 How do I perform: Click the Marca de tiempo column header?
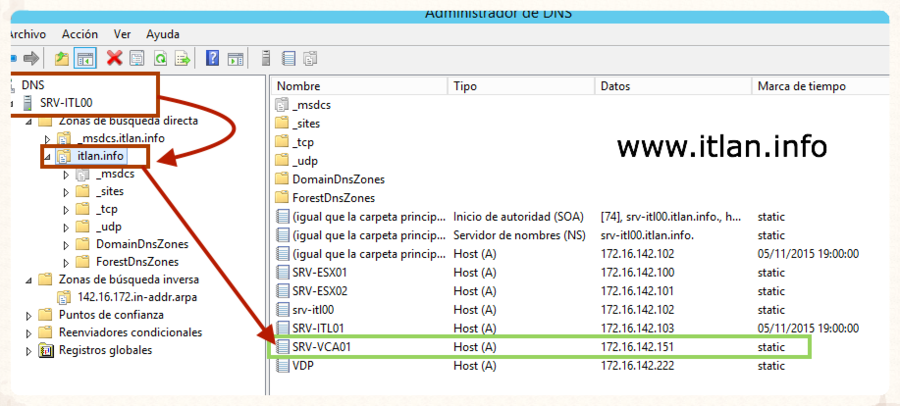(802, 87)
